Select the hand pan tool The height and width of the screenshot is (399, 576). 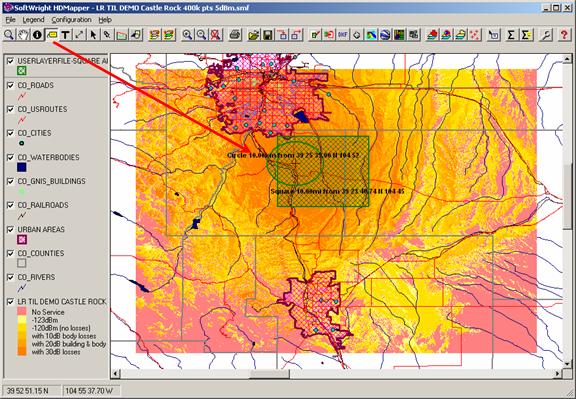point(23,35)
